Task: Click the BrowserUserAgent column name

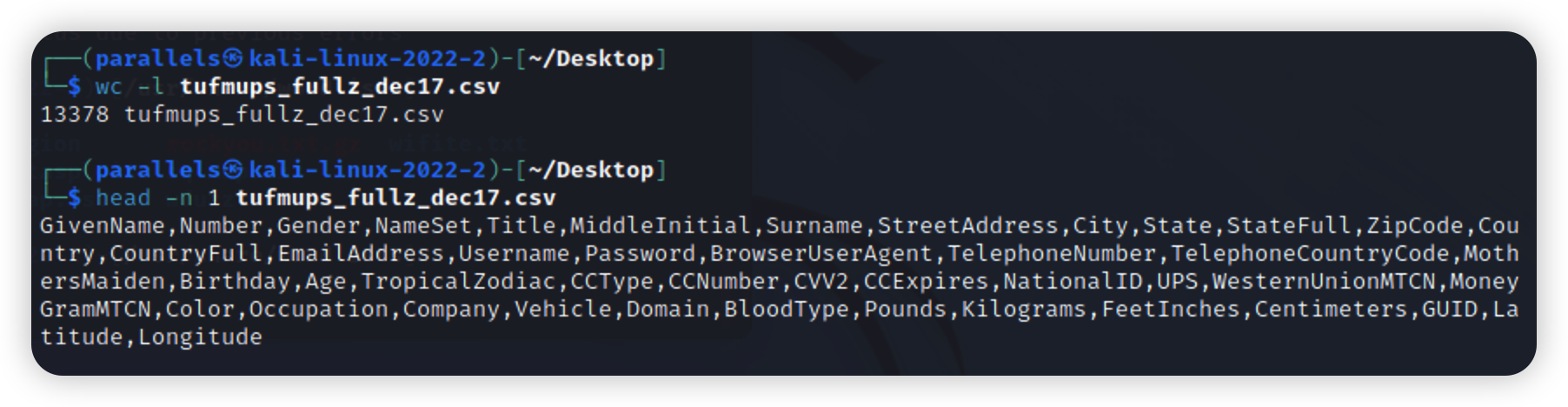Action: (821, 254)
